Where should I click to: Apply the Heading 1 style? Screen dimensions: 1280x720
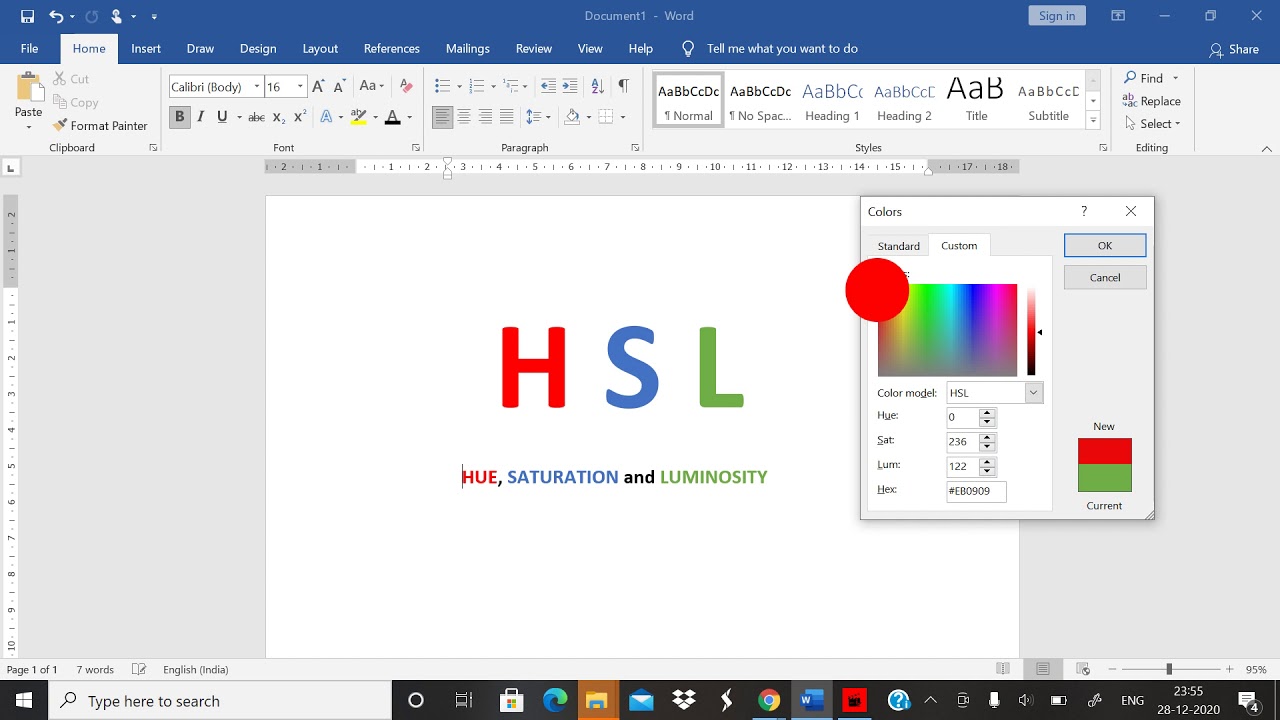click(832, 101)
